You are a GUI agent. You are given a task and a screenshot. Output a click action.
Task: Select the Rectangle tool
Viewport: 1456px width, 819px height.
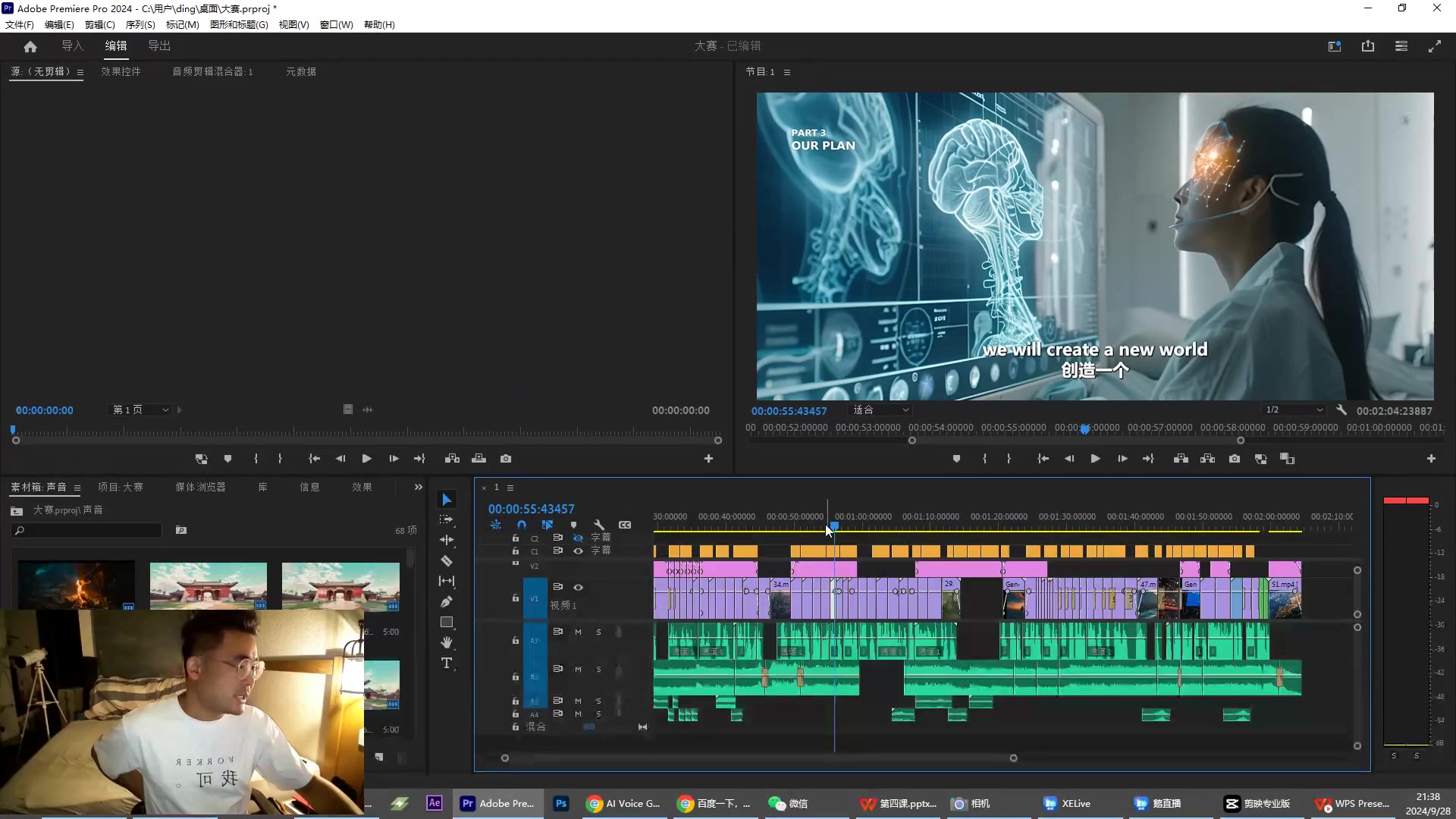447,622
